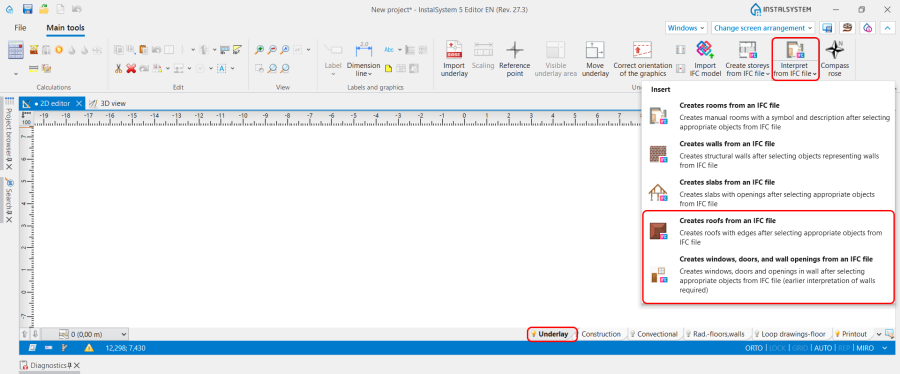Click the warning triangle in the status bar
The height and width of the screenshot is (374, 900).
pyautogui.click(x=89, y=348)
